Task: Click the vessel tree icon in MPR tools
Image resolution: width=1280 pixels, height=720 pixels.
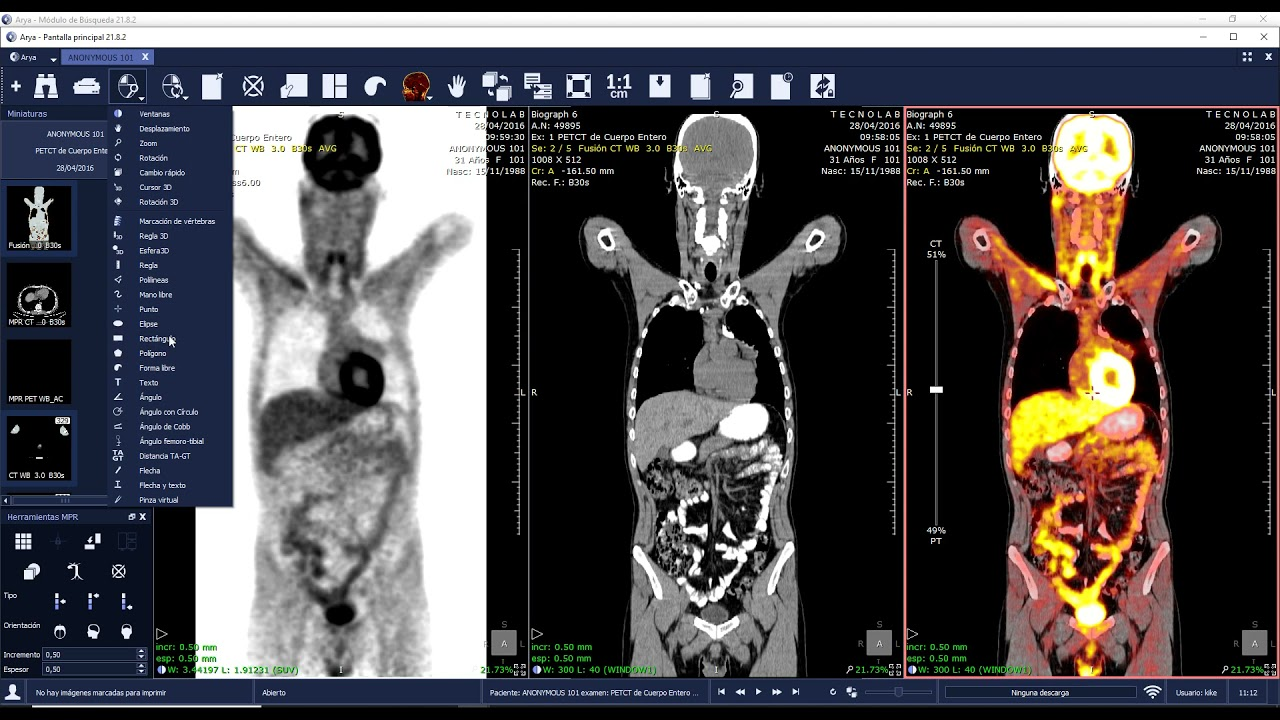Action: pos(75,571)
